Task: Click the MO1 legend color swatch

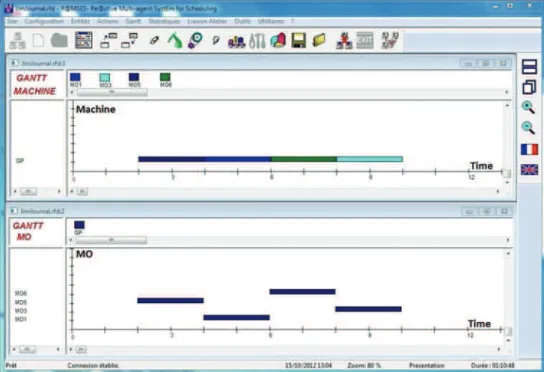Action: pos(75,77)
